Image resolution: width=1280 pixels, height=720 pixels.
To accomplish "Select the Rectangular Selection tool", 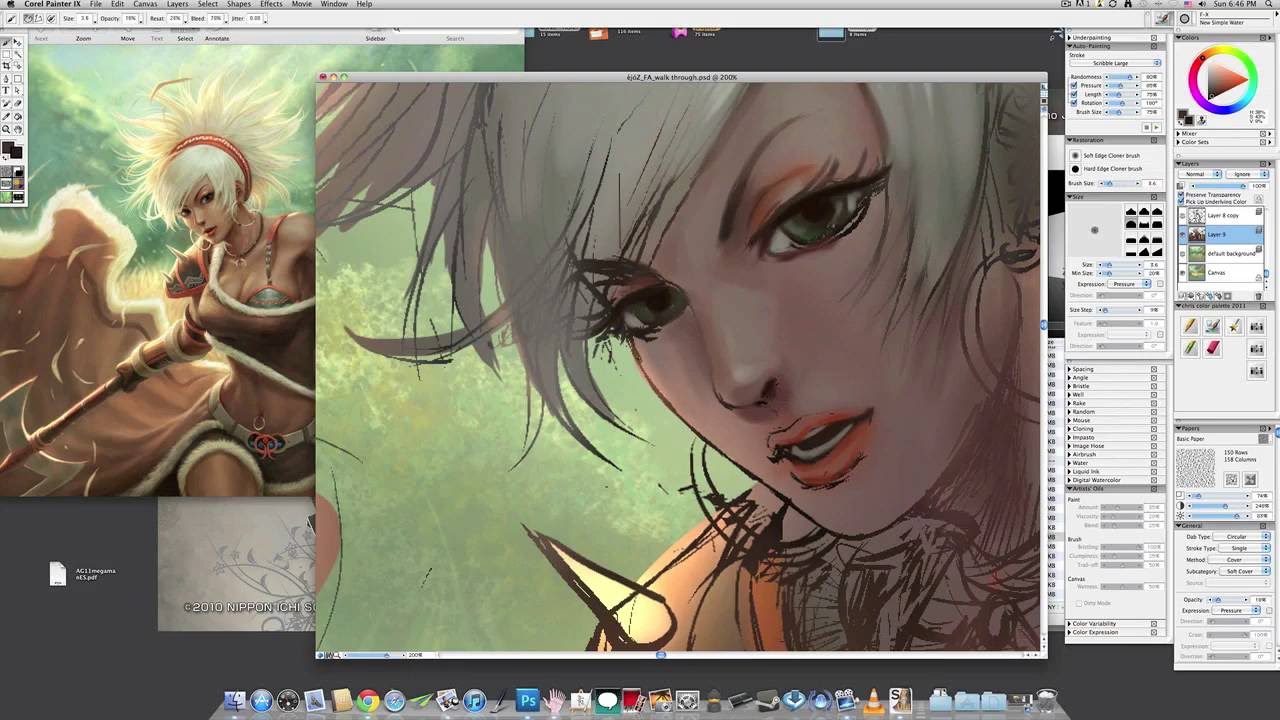I will pos(5,54).
